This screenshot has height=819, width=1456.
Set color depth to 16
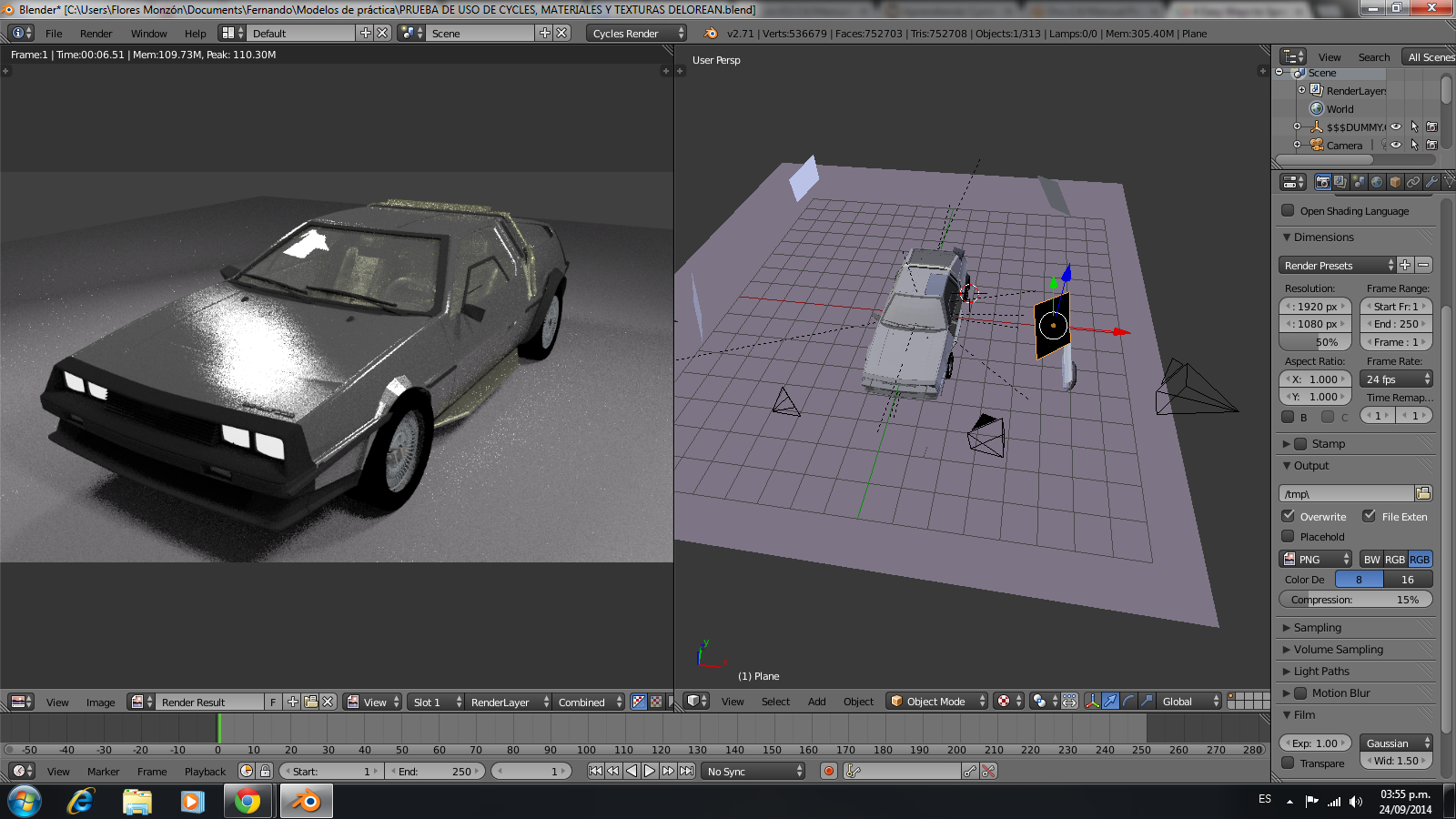1407,580
